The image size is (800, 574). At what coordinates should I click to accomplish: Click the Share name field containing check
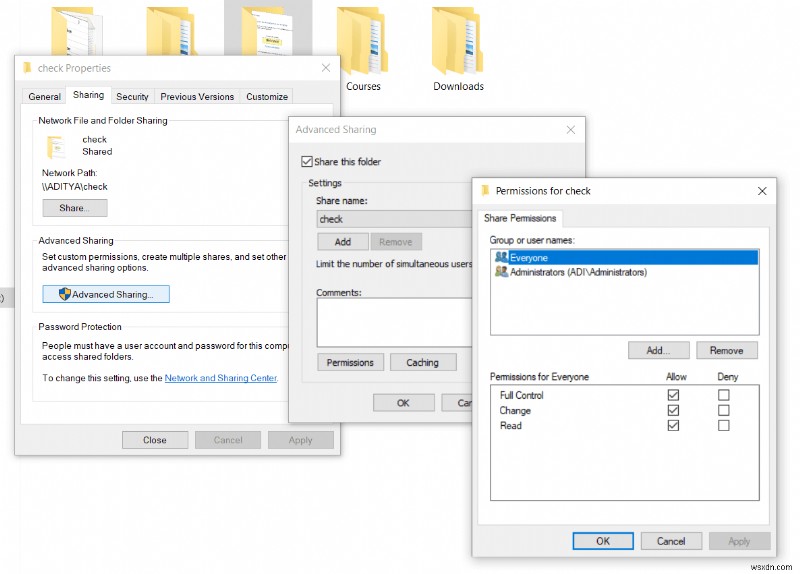(394, 219)
